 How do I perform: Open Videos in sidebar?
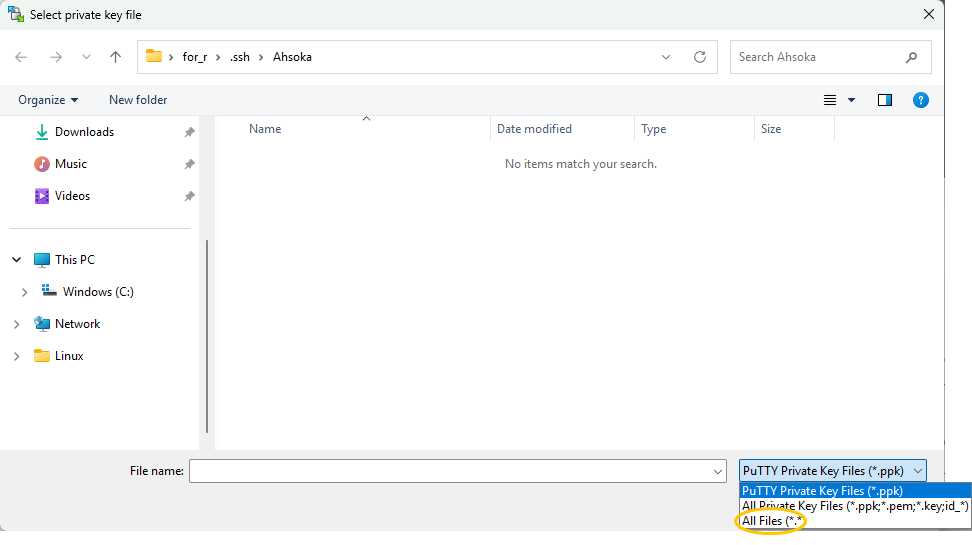tap(73, 196)
